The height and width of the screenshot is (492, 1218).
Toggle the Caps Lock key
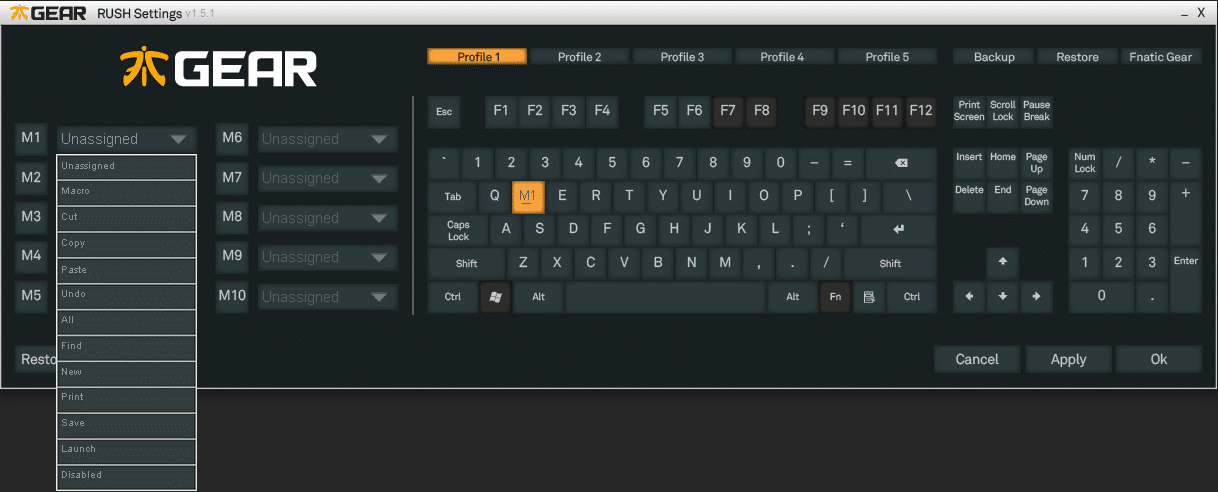click(x=458, y=231)
